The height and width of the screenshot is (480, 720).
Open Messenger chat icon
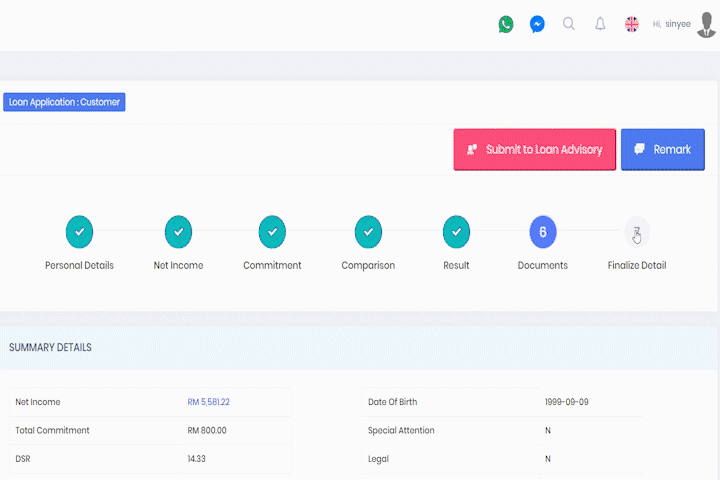point(537,24)
